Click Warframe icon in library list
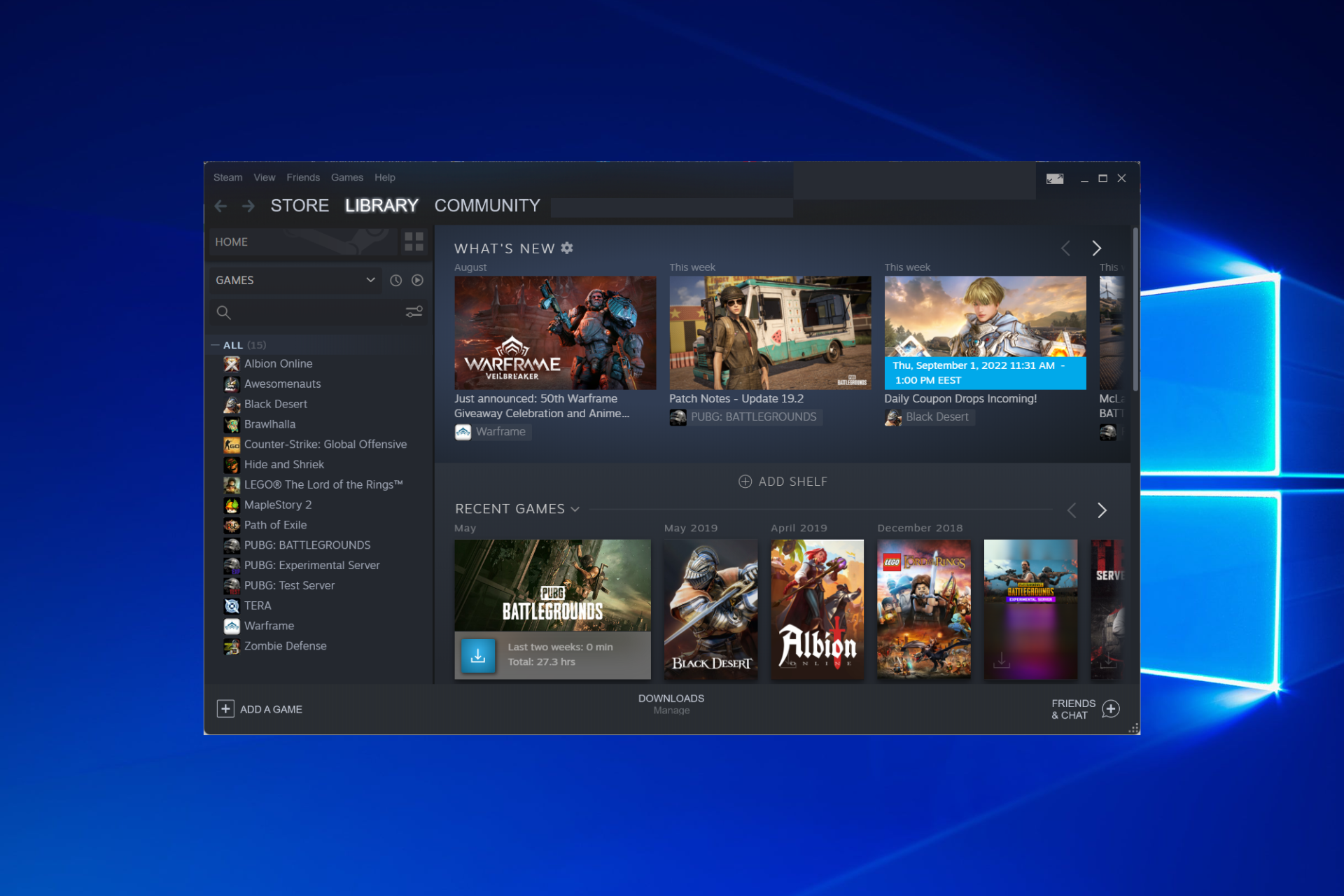The image size is (1344, 896). pos(232,626)
